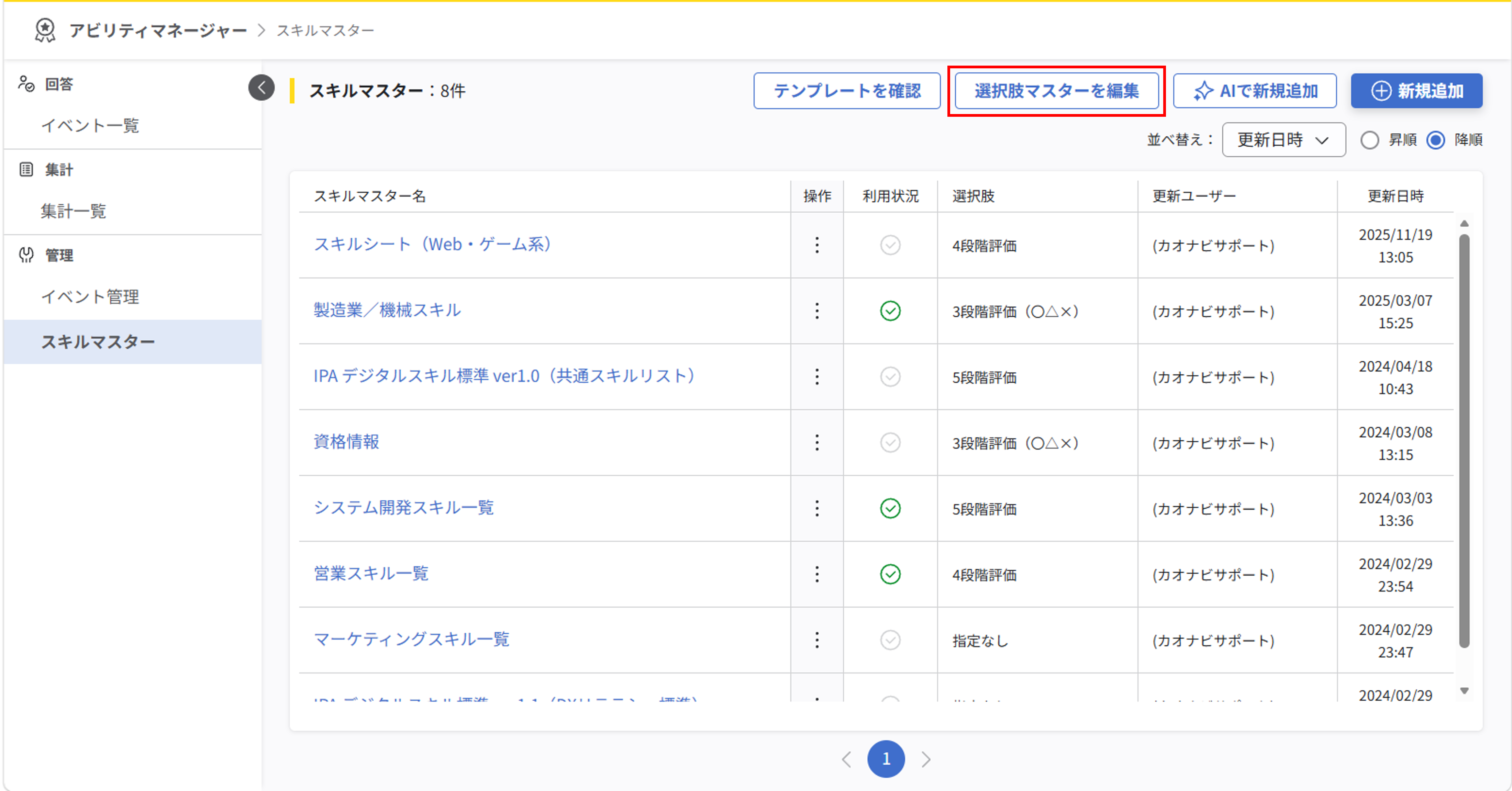This screenshot has width=1512, height=791.
Task: Open actions menu for 製造業/機械スキル
Action: pos(817,310)
